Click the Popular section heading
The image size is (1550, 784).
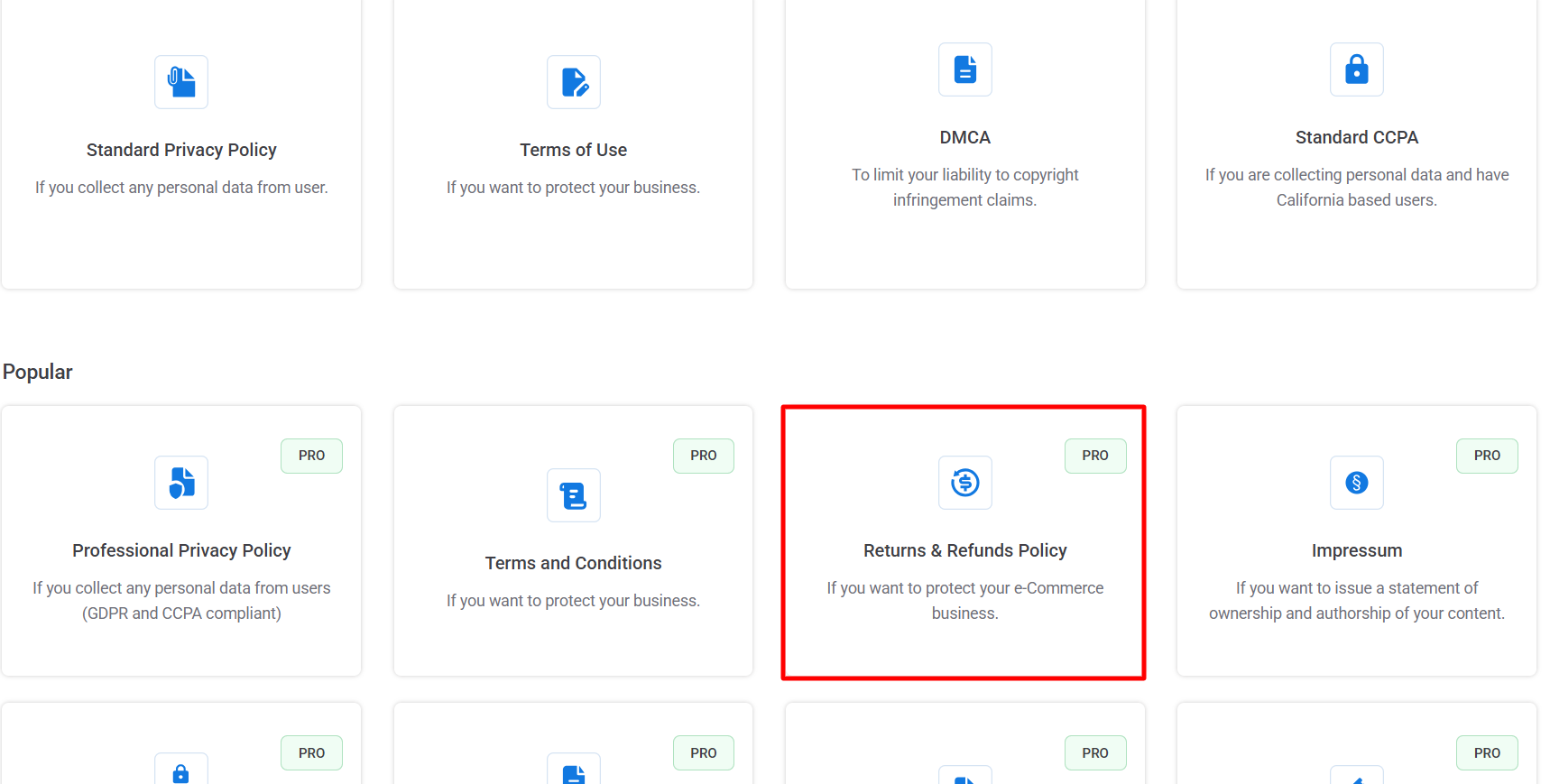[x=37, y=372]
